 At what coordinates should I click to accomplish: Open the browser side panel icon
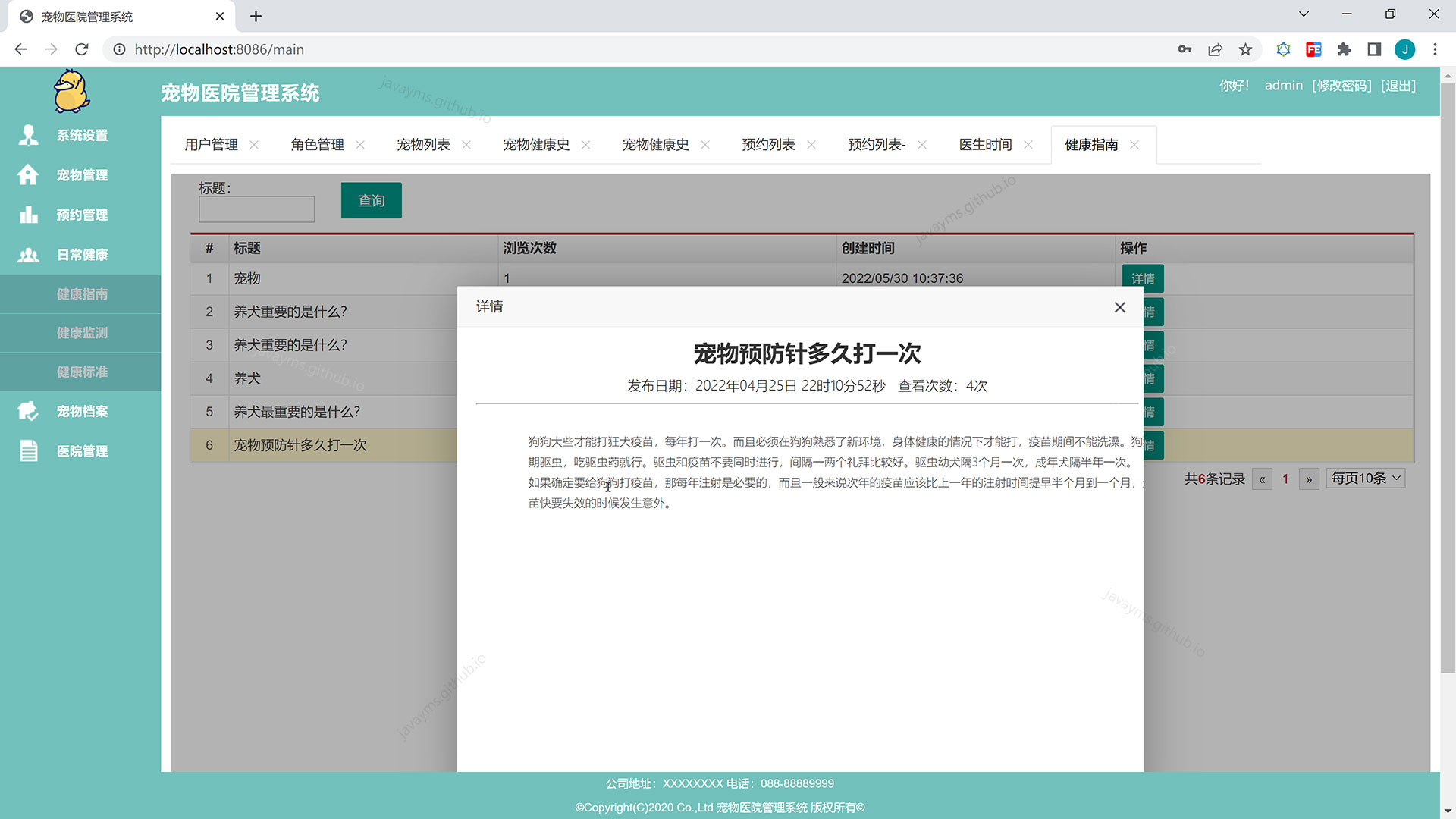coord(1374,49)
